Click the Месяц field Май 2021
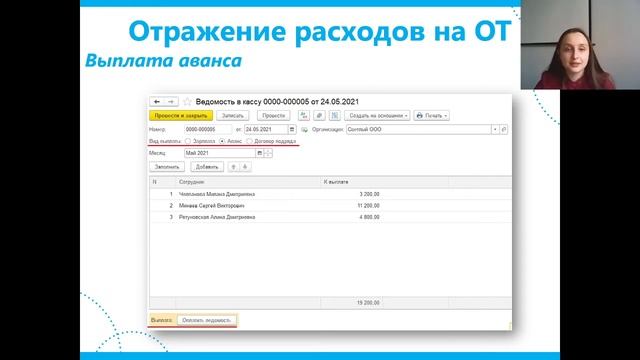Viewport: 640px width, 360px height. click(220, 153)
